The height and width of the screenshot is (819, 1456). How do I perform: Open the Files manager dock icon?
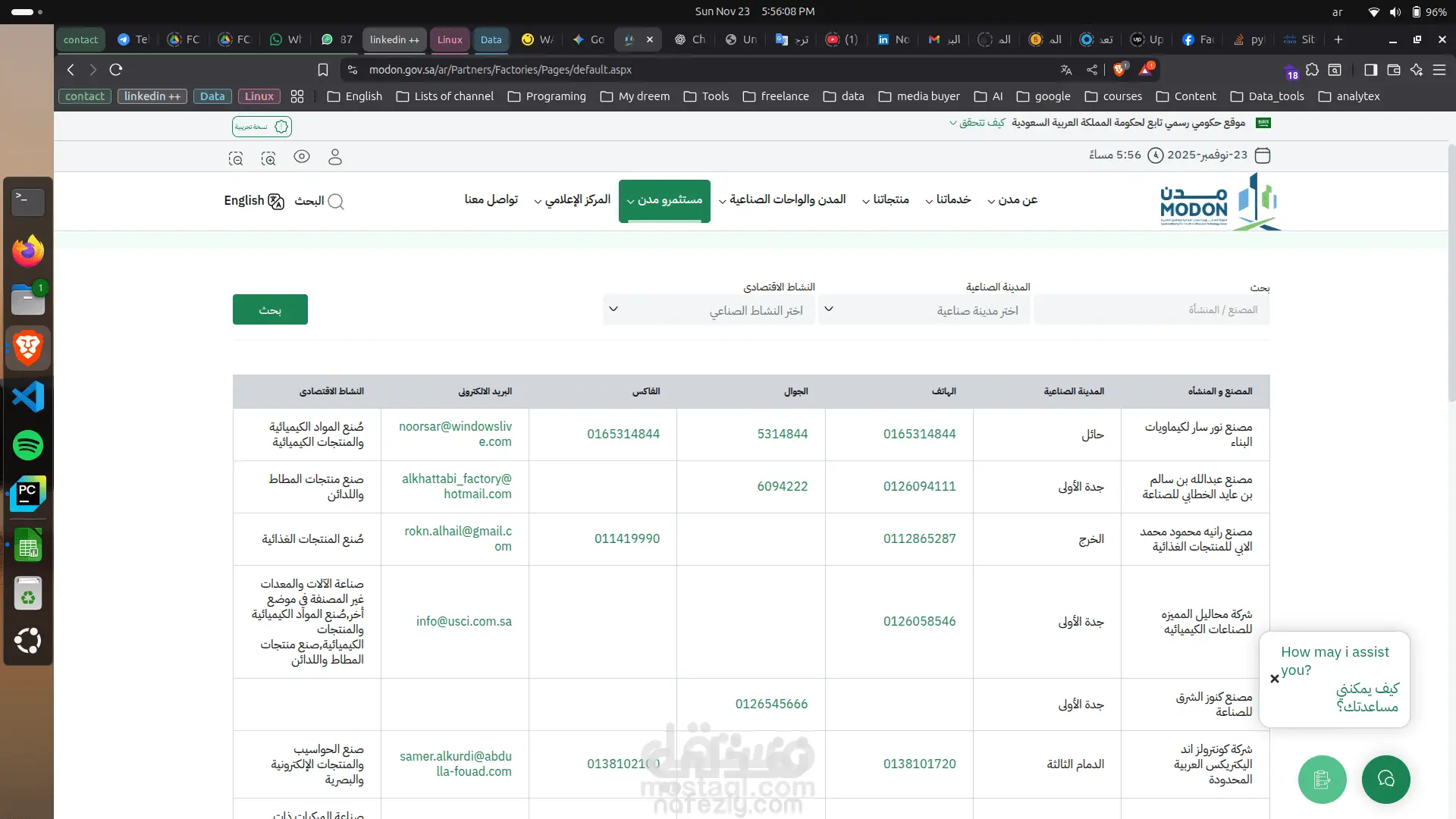point(28,300)
